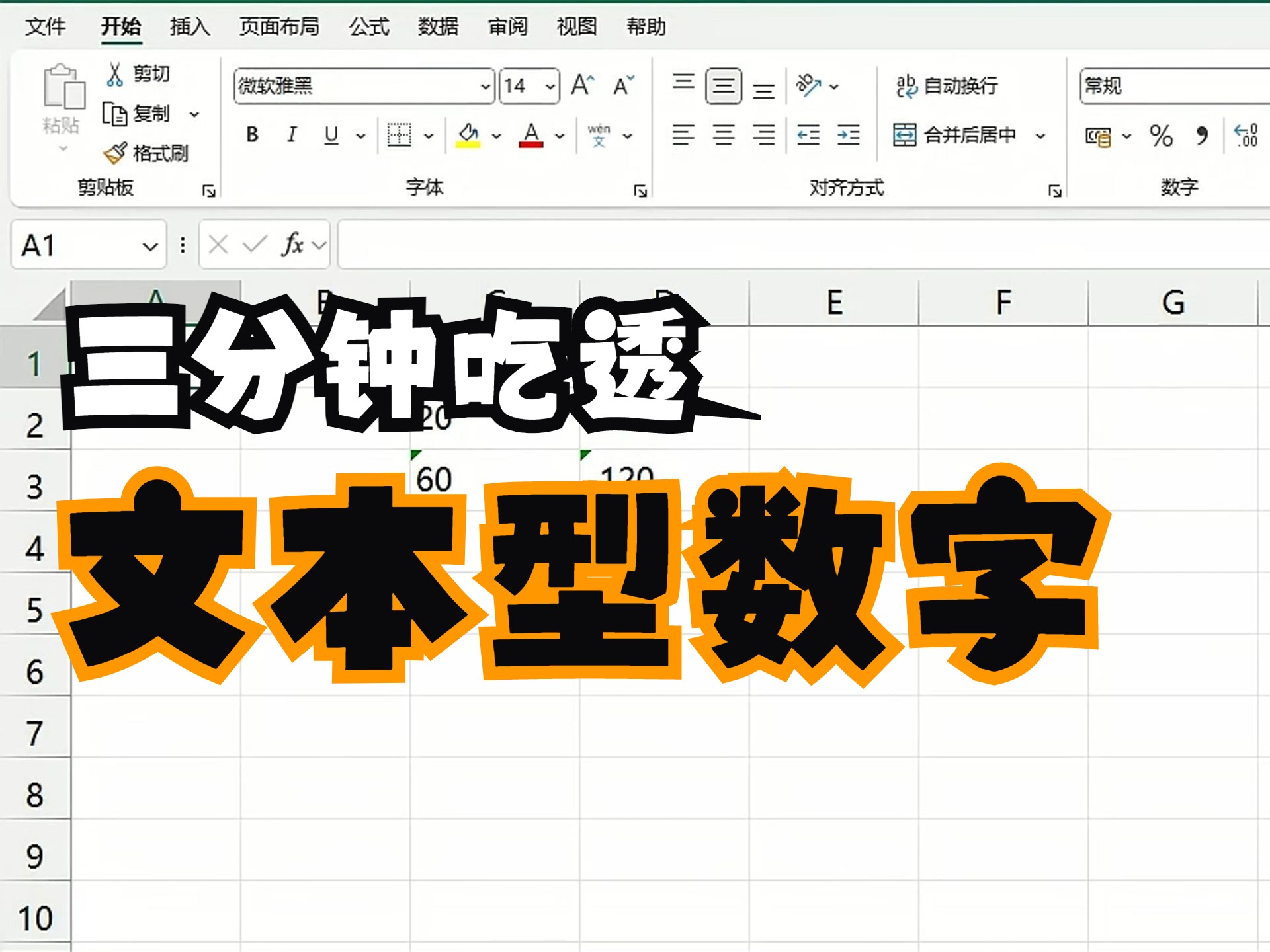Viewport: 1270px width, 952px height.
Task: Click inside the formula bar input
Action: [x=794, y=245]
